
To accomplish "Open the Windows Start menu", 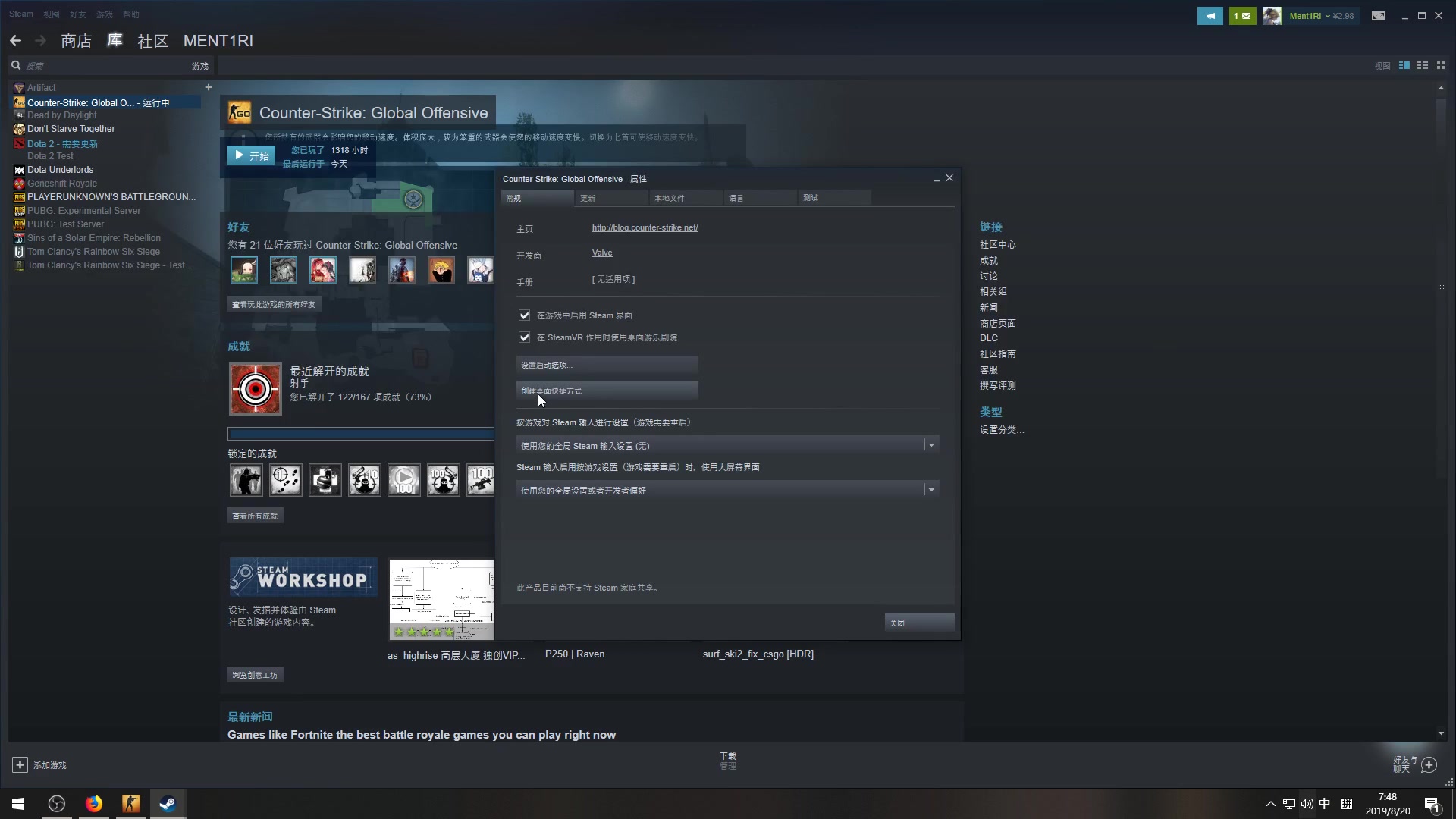I will [18, 804].
